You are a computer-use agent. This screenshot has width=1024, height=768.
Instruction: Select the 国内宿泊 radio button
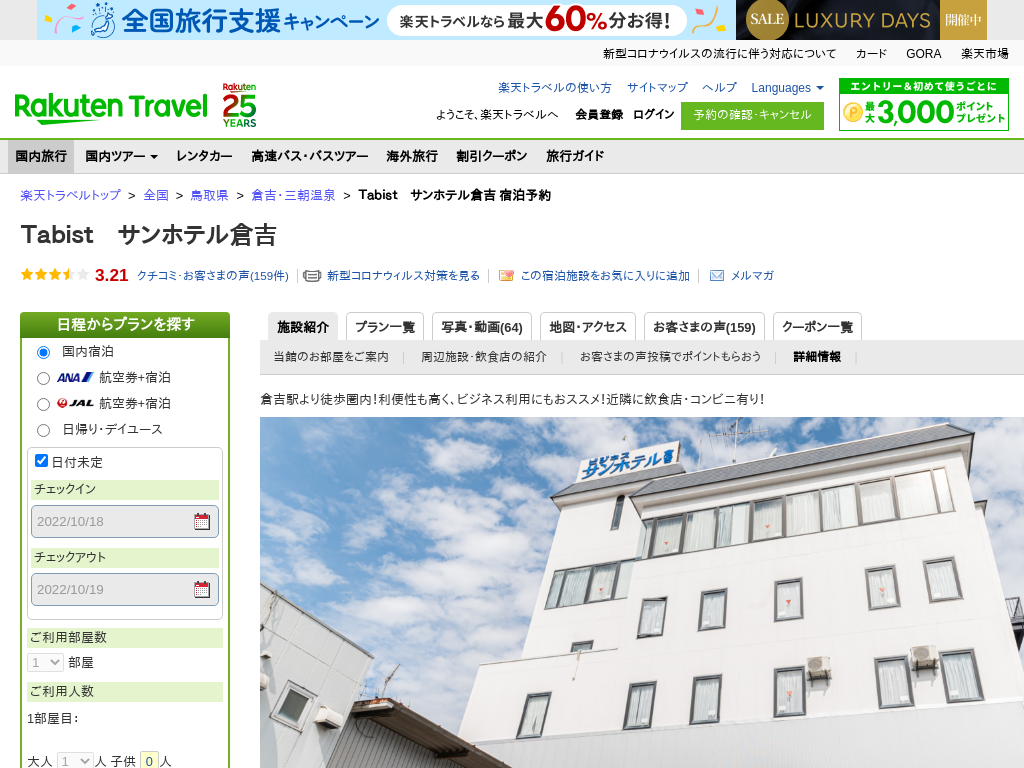44,353
